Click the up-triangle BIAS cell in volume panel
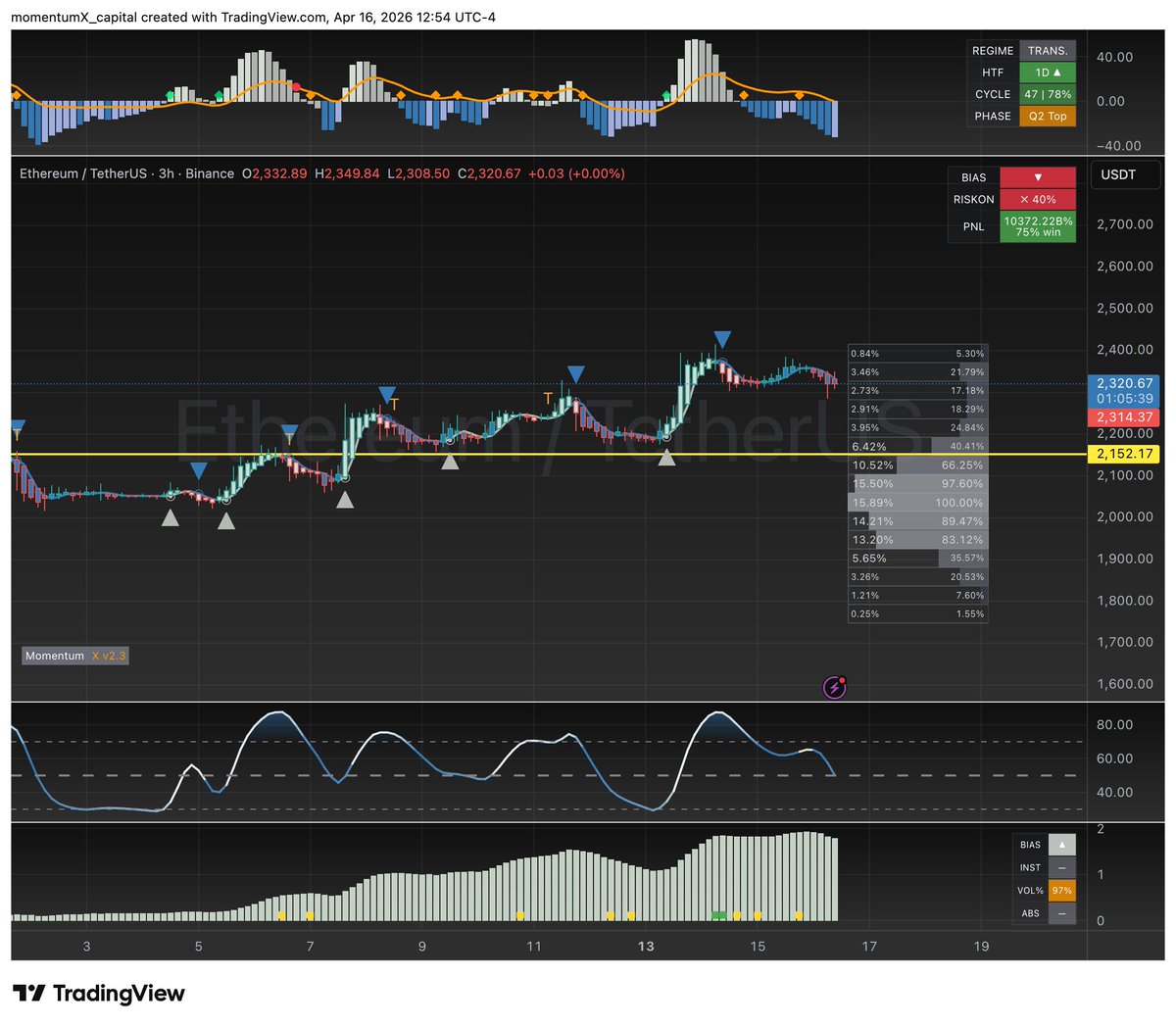This screenshot has height=1026, width=1176. [1061, 845]
